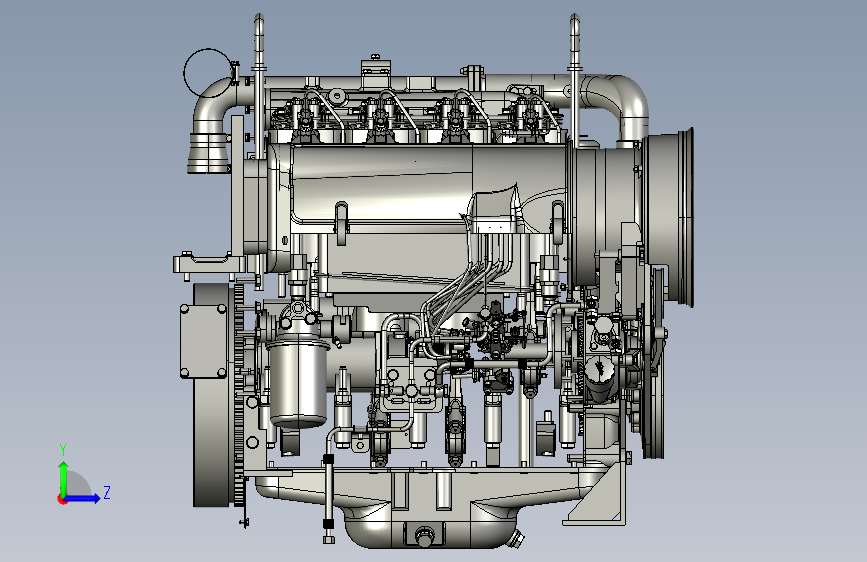Click the 'Y' axis label

(x=63, y=450)
